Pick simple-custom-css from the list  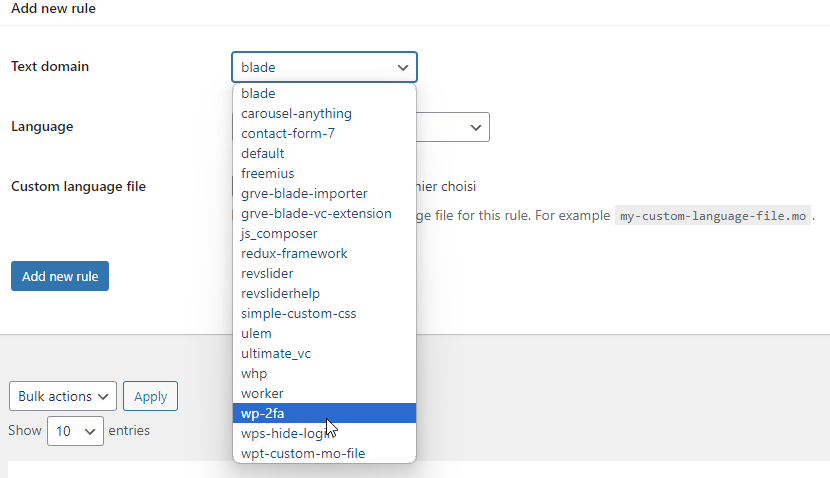click(298, 313)
